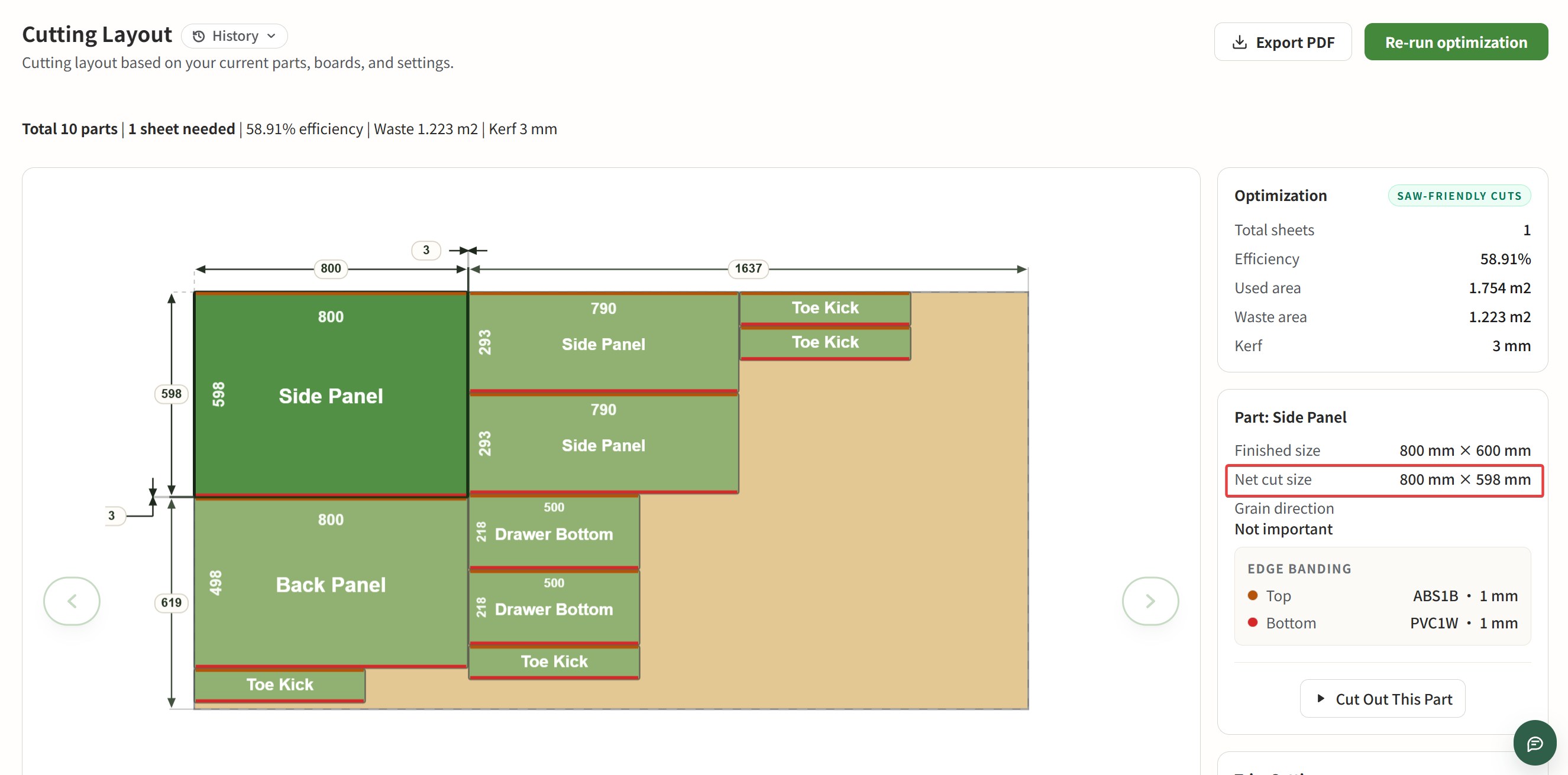The image size is (1568, 775).
Task: Click the Export PDF download icon
Action: tap(1239, 43)
